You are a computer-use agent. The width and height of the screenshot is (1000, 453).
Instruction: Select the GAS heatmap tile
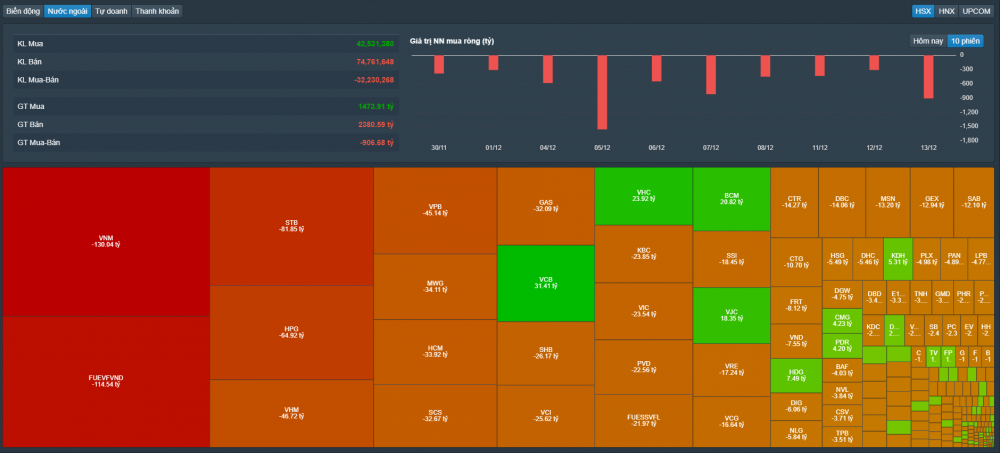click(x=545, y=206)
